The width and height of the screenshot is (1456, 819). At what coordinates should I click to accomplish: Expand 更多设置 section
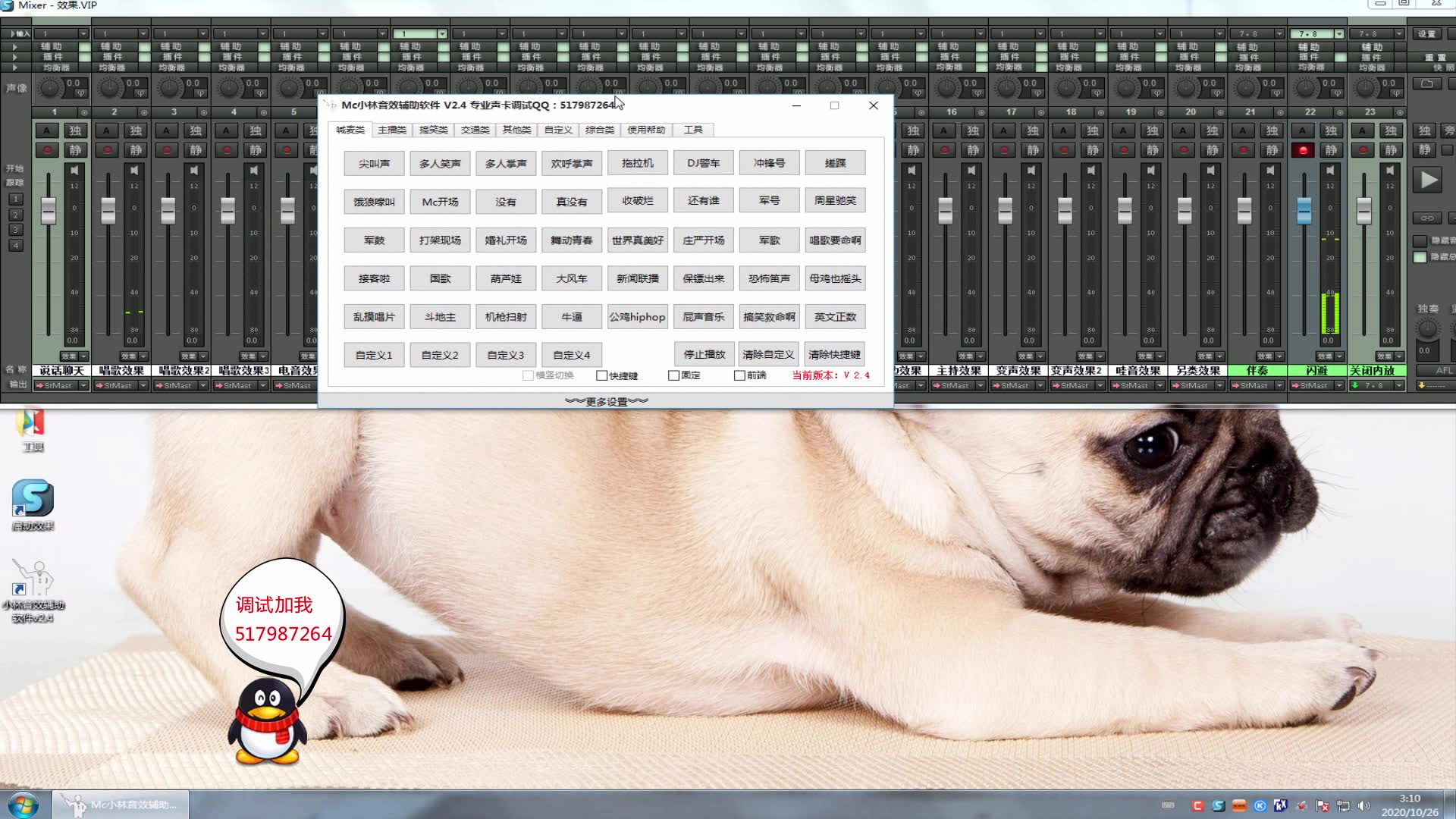(606, 401)
